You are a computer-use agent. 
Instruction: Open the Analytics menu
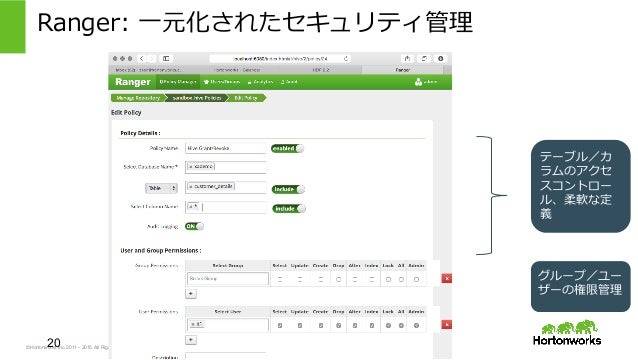[x=260, y=82]
